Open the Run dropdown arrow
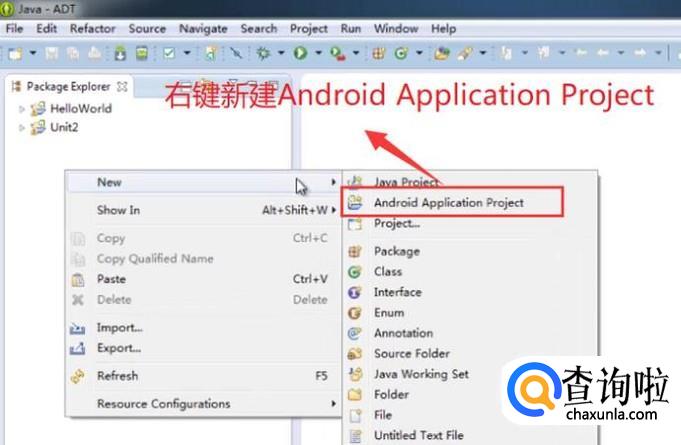This screenshot has height=445, width=681. click(318, 53)
